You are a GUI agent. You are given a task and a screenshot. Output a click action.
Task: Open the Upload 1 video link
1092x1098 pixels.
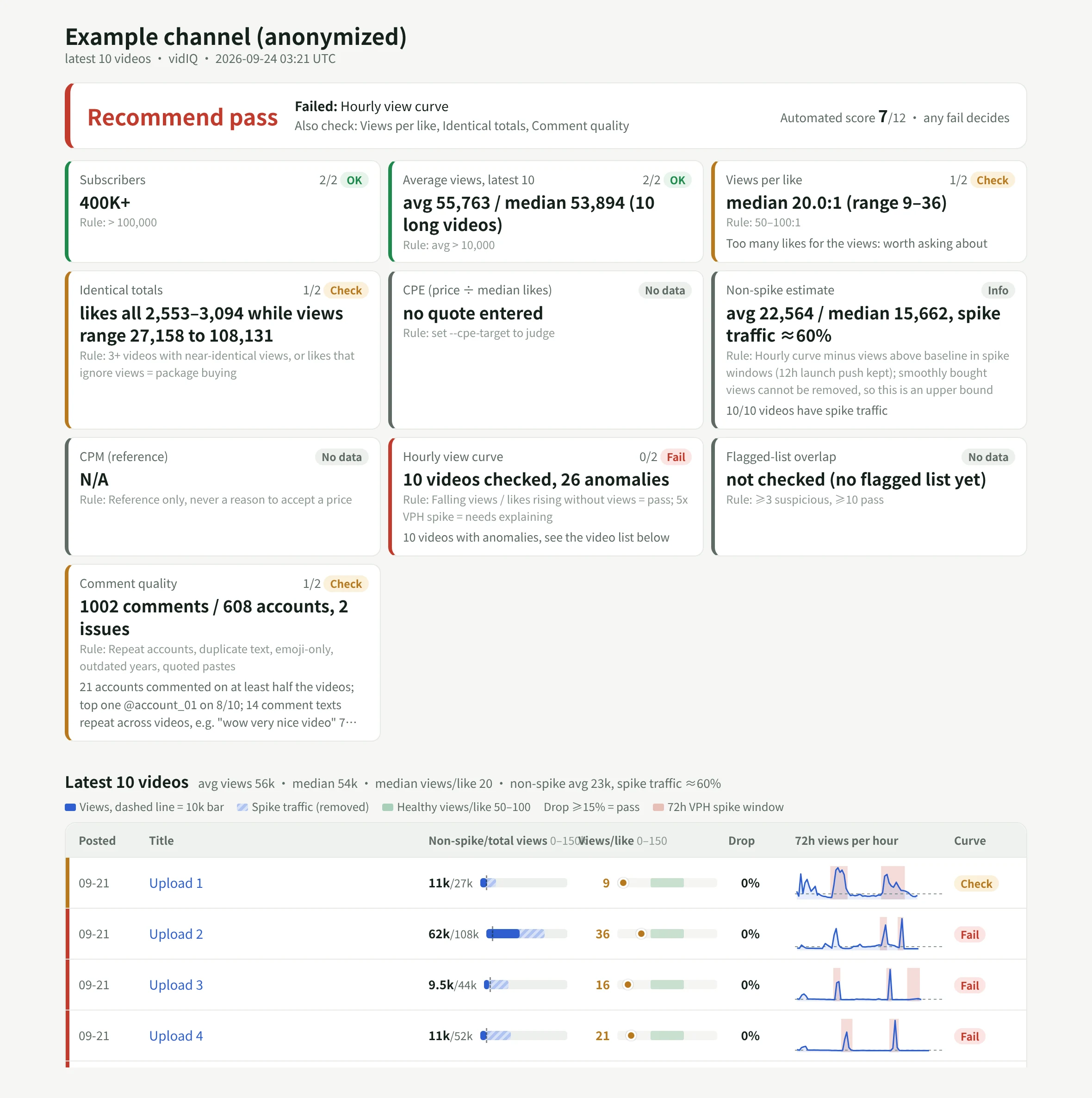175,883
